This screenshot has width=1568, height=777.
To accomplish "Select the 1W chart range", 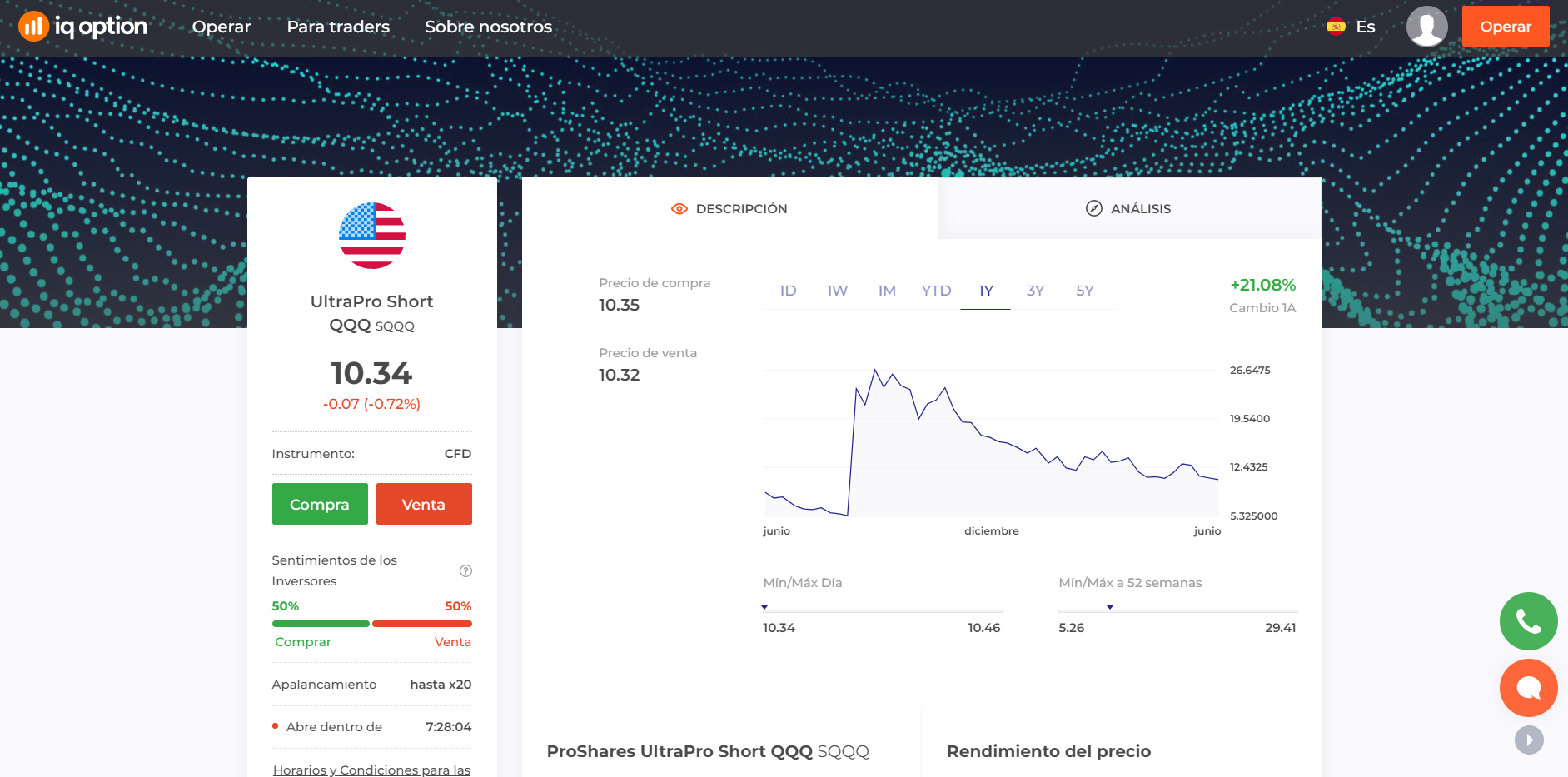I will (x=837, y=291).
